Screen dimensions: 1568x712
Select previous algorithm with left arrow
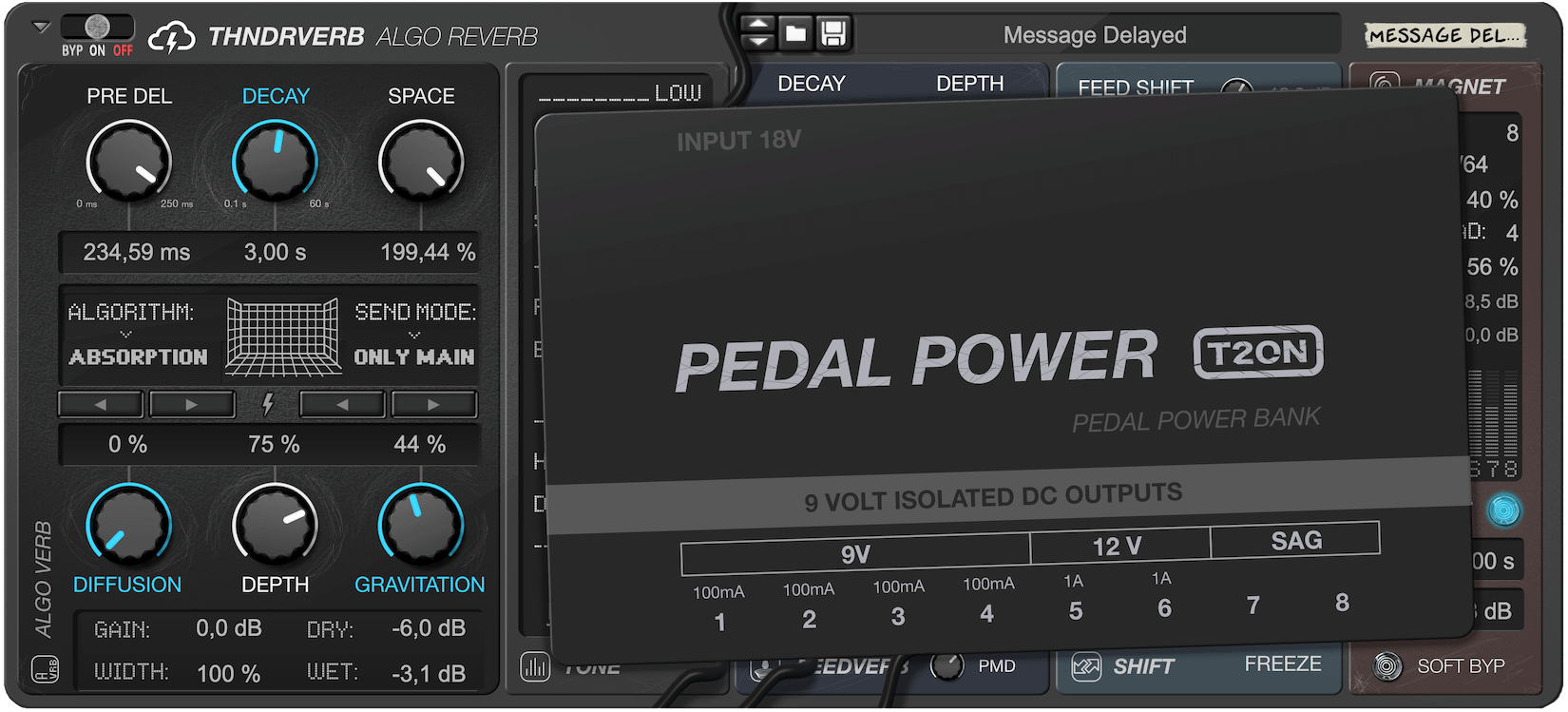pos(101,404)
